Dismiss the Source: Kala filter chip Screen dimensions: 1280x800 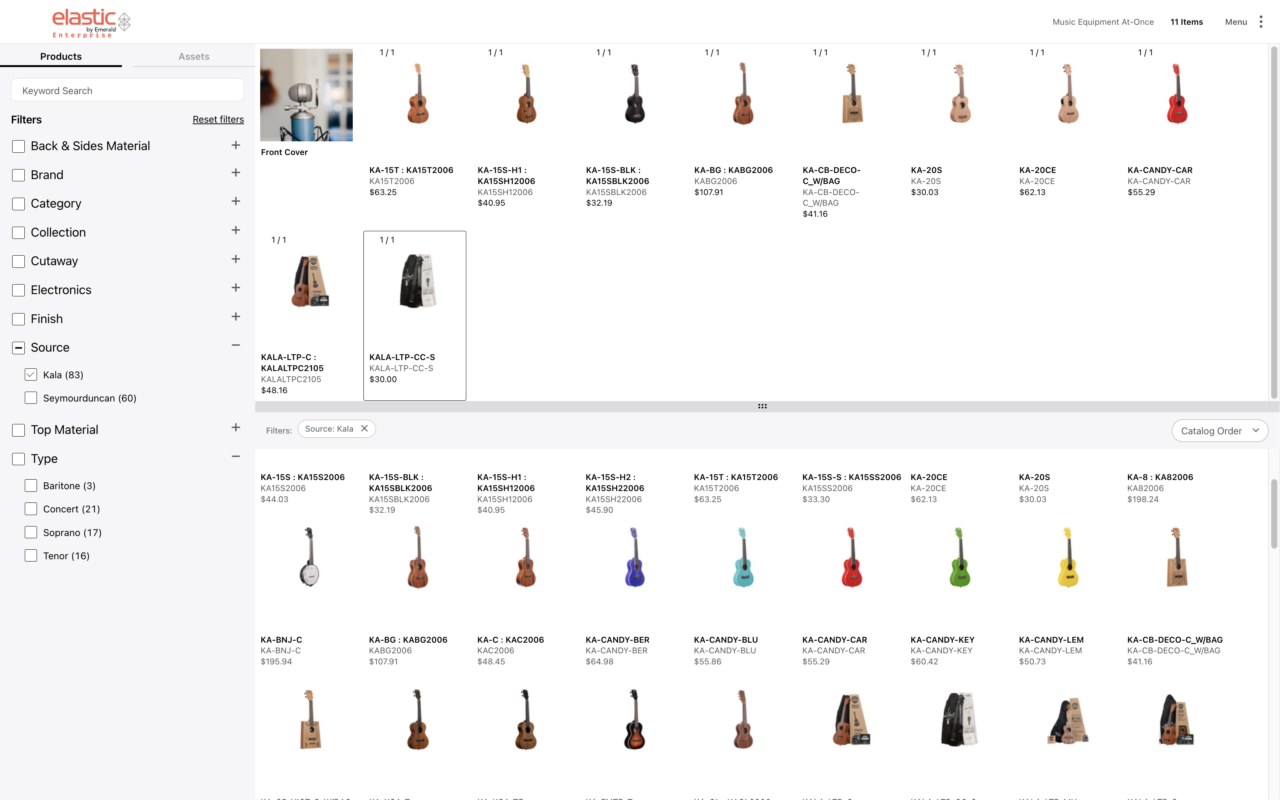tap(364, 428)
